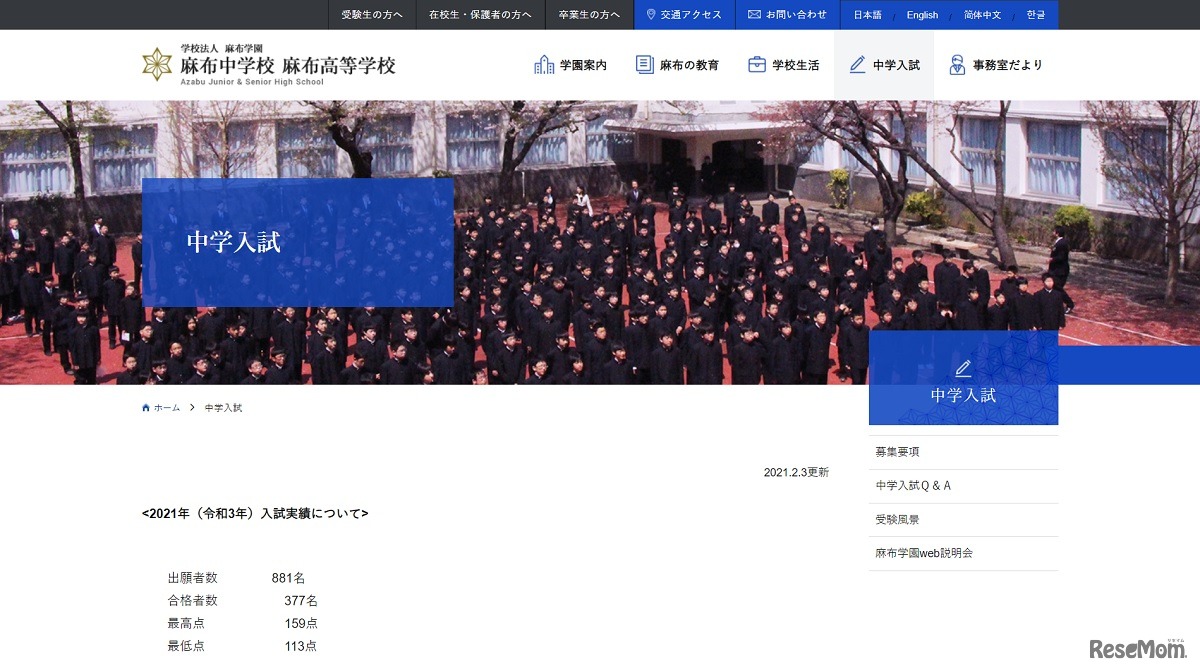Click the 2021.2.3更新 date text

[x=796, y=472]
